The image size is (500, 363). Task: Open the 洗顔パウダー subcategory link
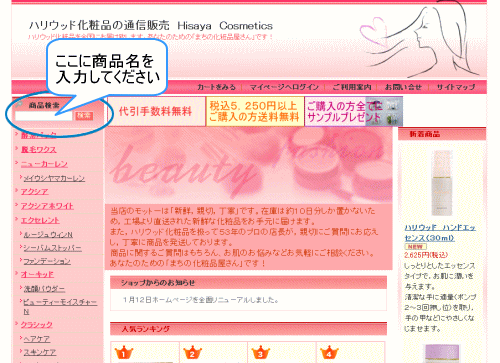pyautogui.click(x=44, y=289)
